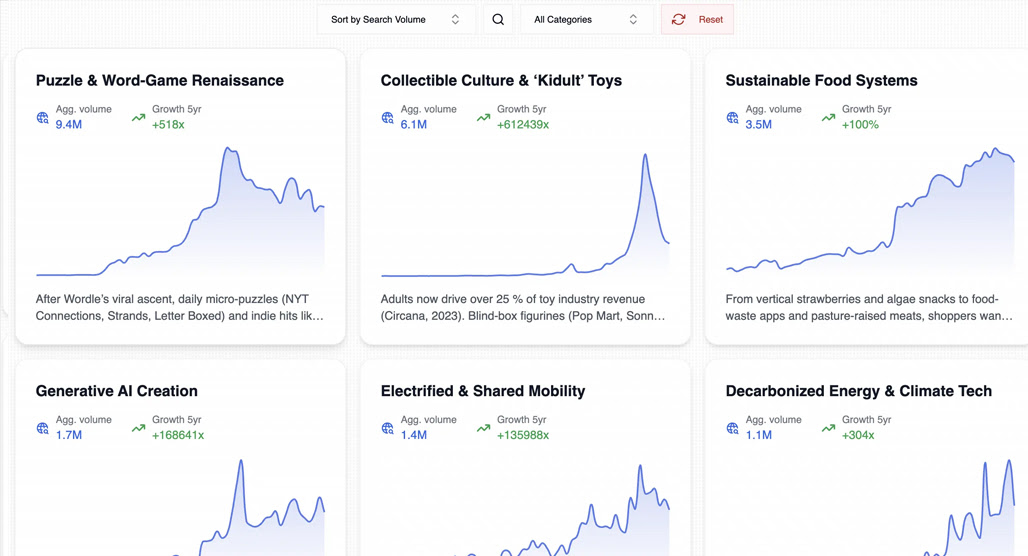Image resolution: width=1028 pixels, height=556 pixels.
Task: Open Generative AI Creation card title
Action: pyautogui.click(x=117, y=391)
